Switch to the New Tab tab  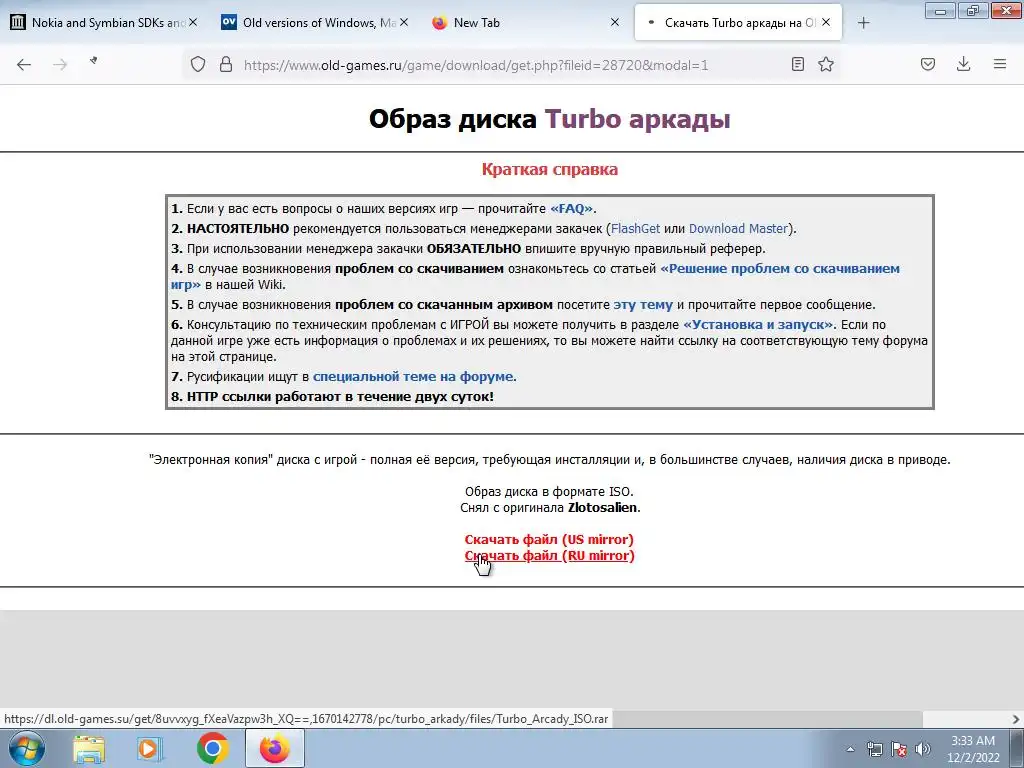click(x=526, y=23)
